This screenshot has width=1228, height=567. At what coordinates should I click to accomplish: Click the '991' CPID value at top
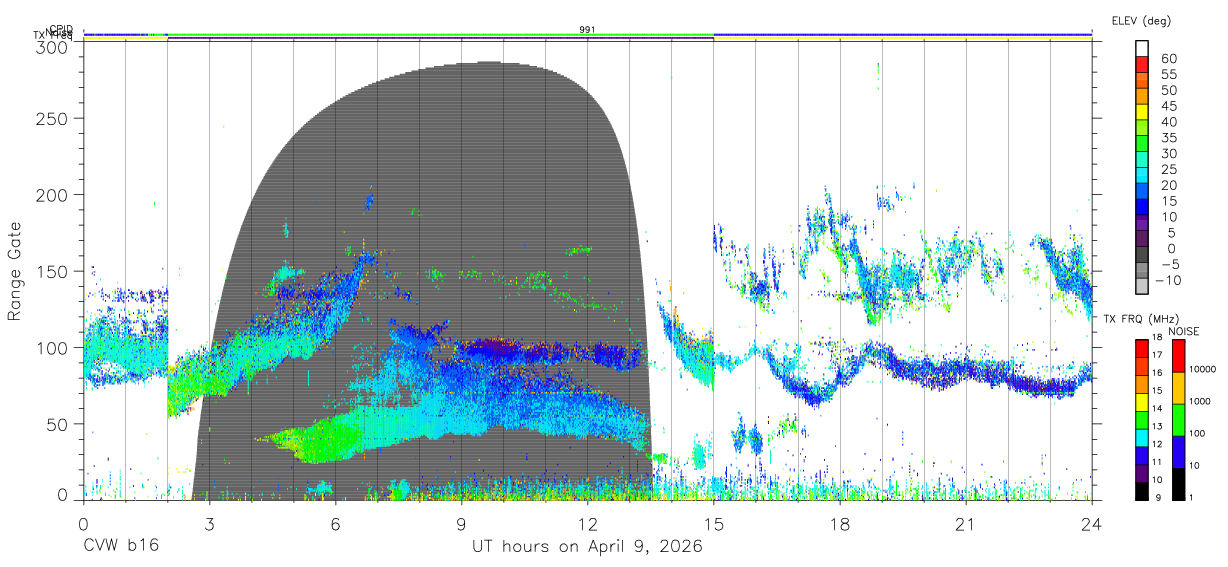click(587, 30)
